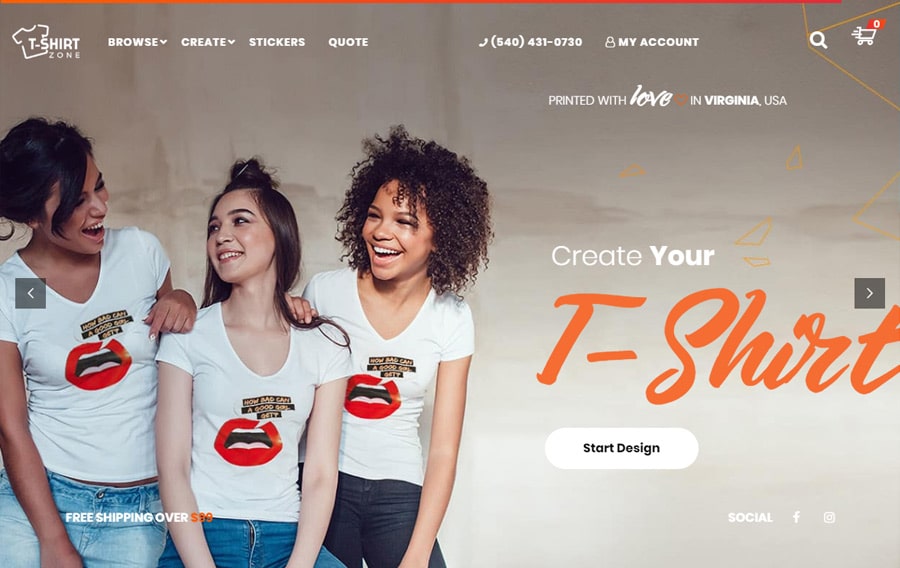
Task: Go to the Stickers menu item
Action: [x=277, y=42]
